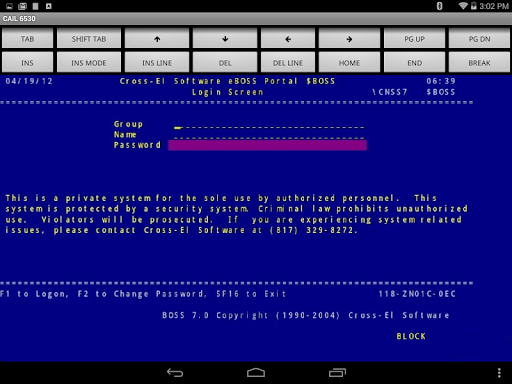Select the Group input field
The height and width of the screenshot is (384, 512).
269,127
